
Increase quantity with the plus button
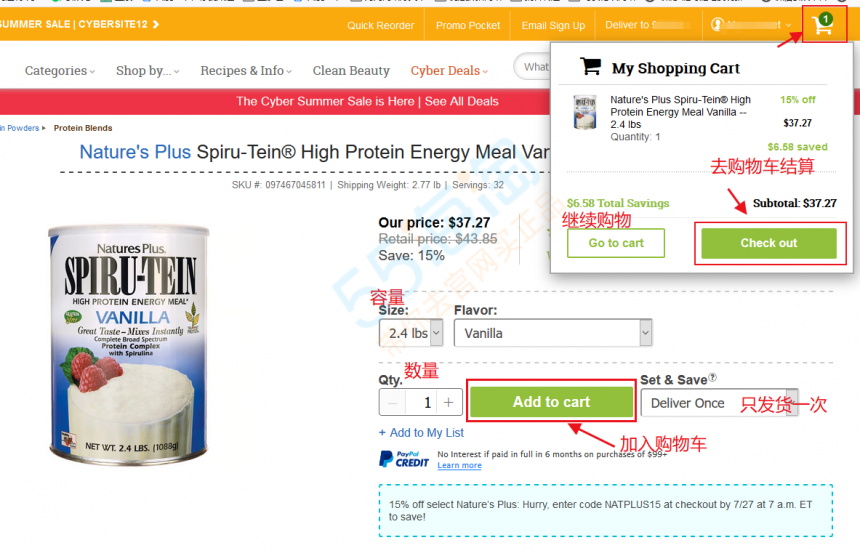coord(448,402)
